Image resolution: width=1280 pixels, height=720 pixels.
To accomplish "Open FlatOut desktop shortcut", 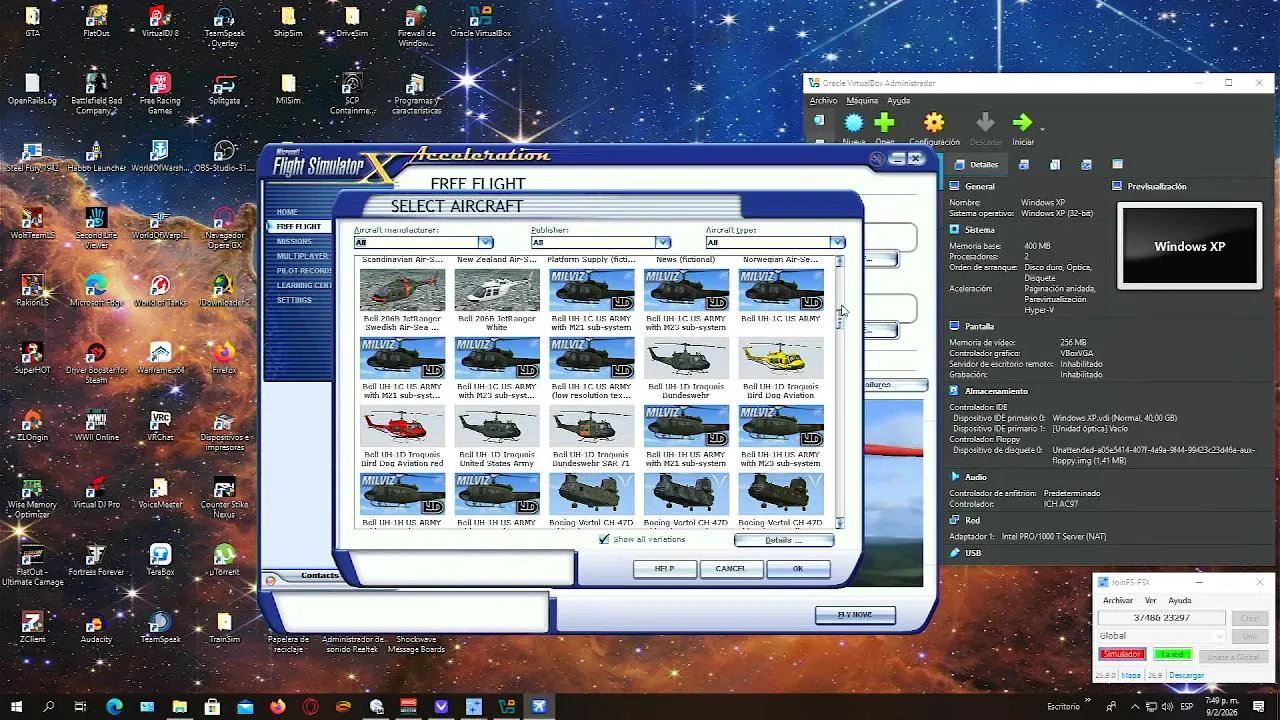I will point(96,22).
